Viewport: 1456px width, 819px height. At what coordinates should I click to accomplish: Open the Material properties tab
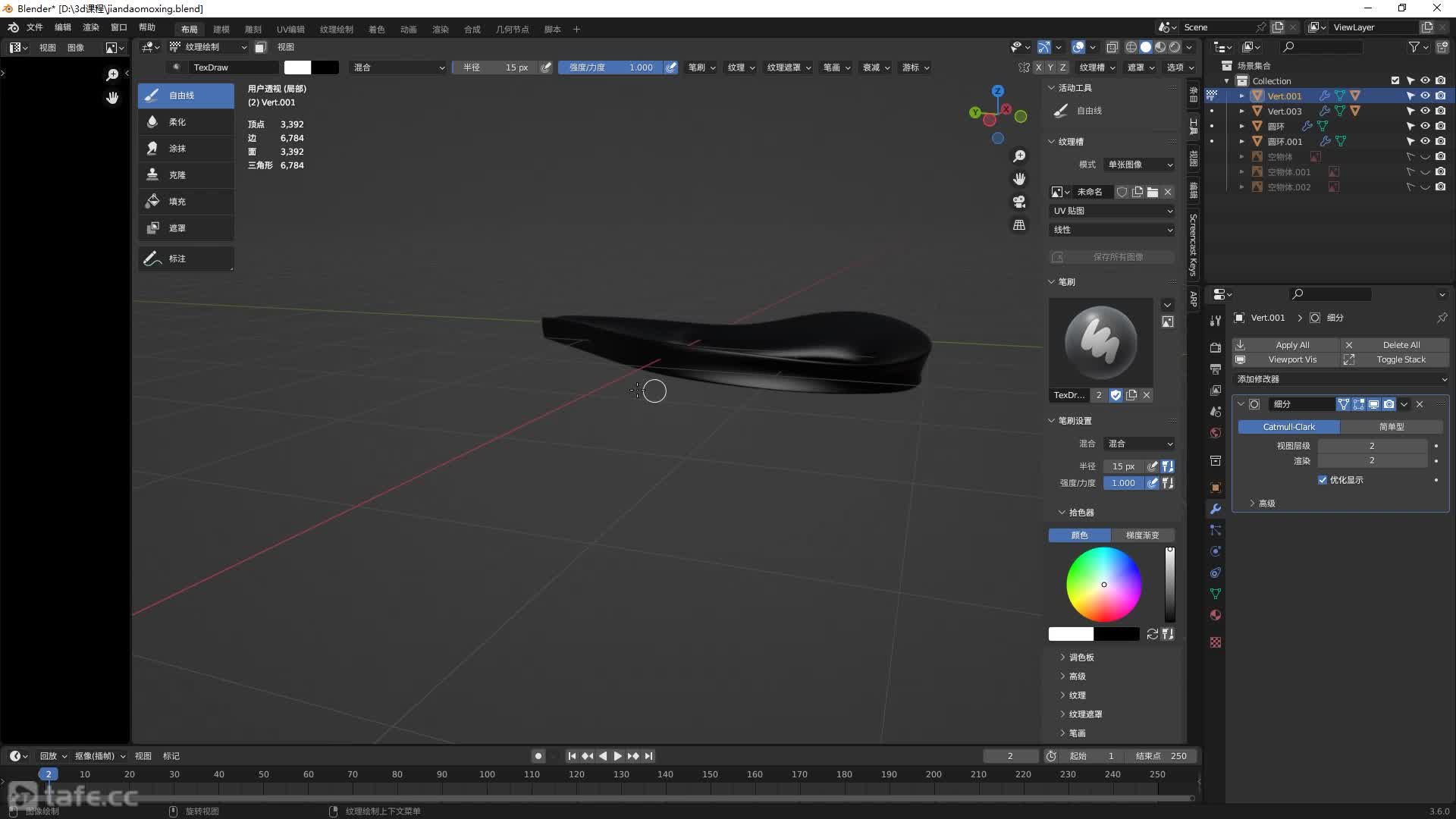(1216, 615)
